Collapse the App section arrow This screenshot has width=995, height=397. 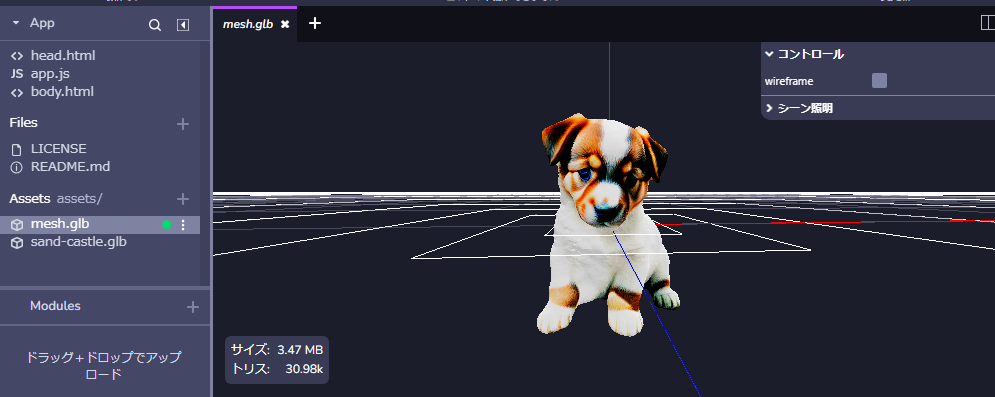click(16, 23)
